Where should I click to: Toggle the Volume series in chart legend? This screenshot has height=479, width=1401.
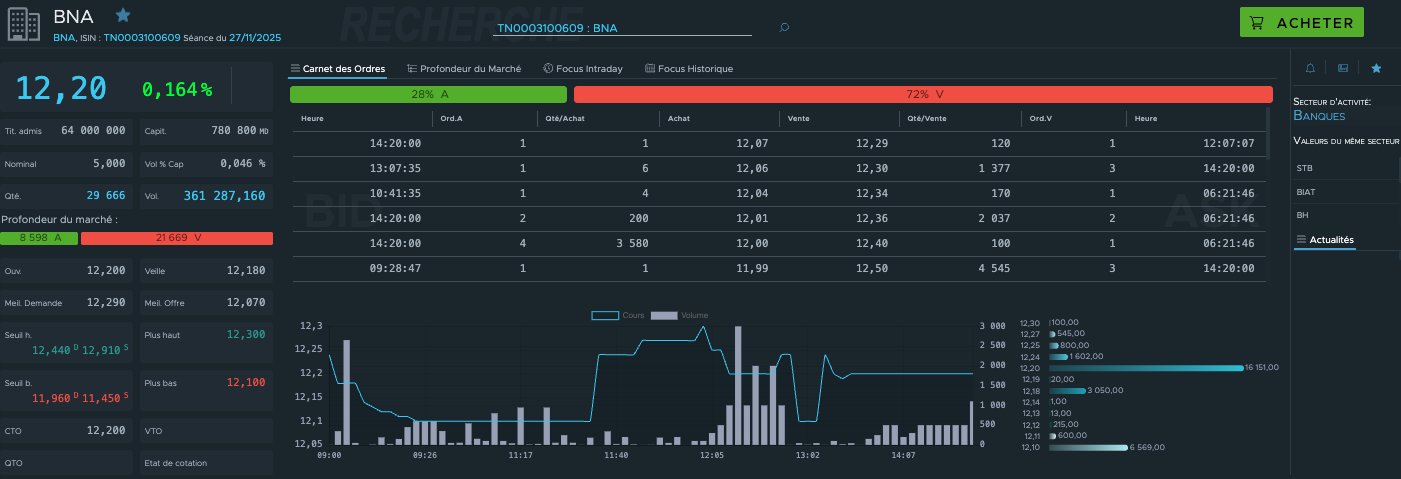pyautogui.click(x=680, y=315)
